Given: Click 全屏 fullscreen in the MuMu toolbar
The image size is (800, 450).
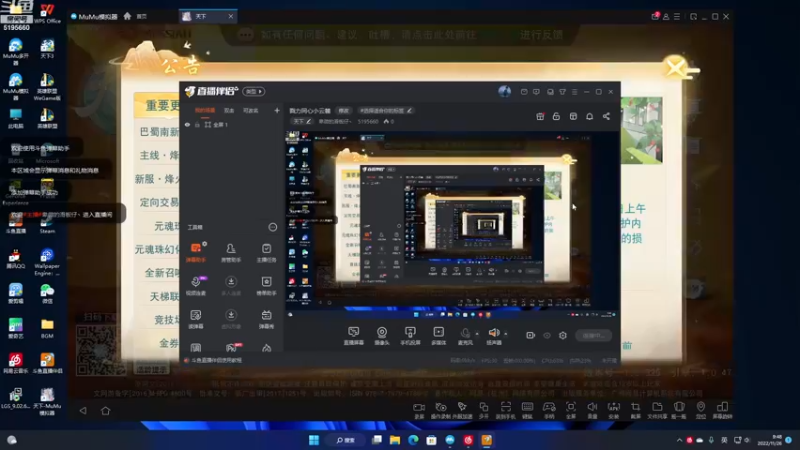Looking at the screenshot, I should tap(571, 410).
